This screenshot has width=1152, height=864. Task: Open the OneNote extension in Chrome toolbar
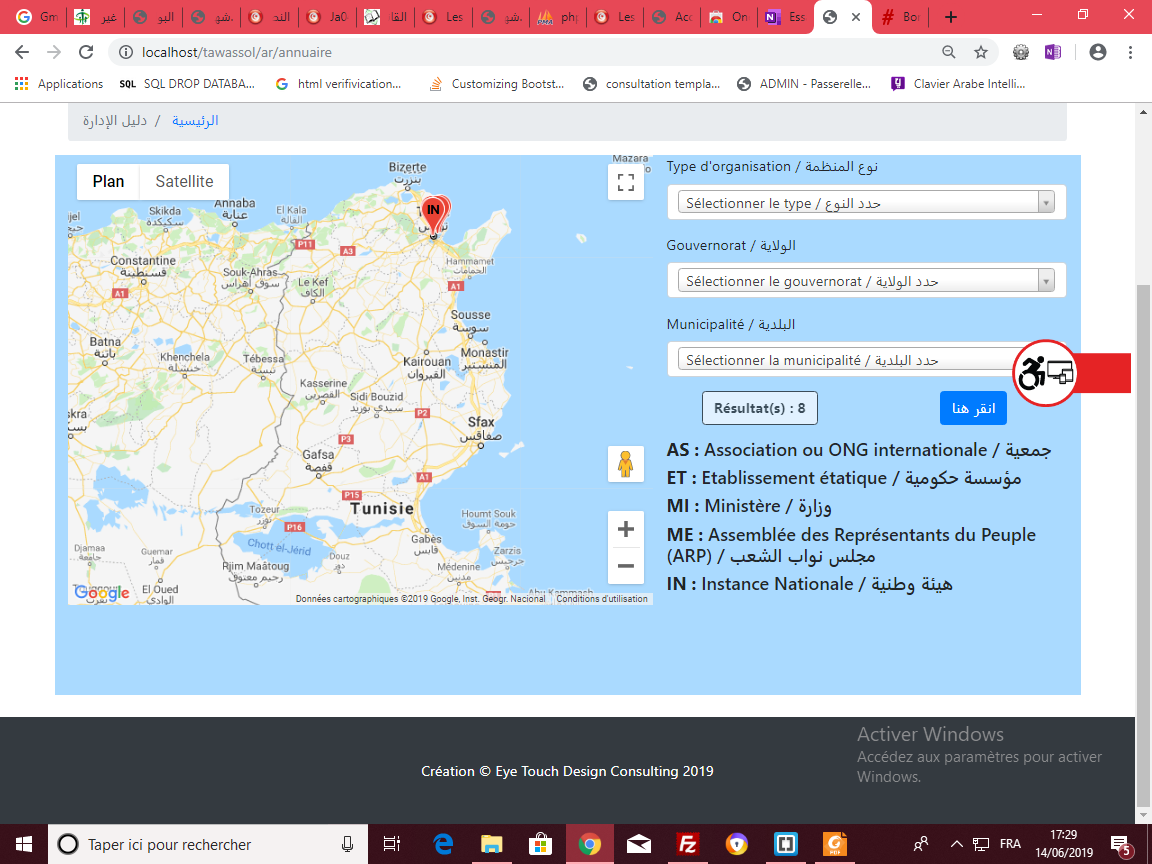pos(1052,52)
